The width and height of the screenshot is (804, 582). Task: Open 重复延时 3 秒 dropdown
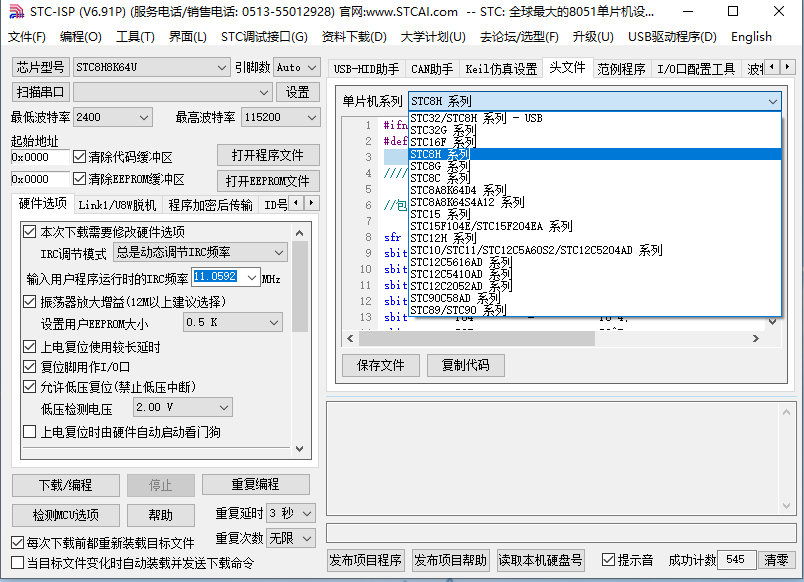[291, 513]
